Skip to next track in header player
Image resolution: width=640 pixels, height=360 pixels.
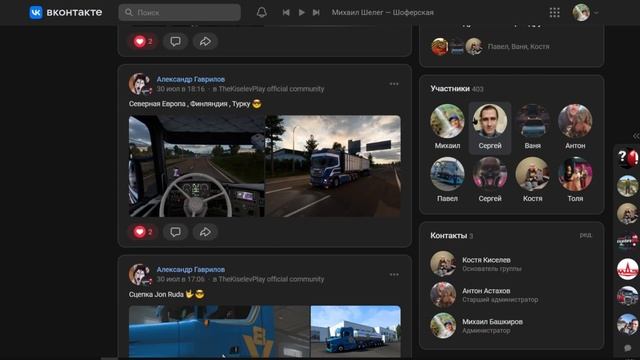[x=316, y=13]
